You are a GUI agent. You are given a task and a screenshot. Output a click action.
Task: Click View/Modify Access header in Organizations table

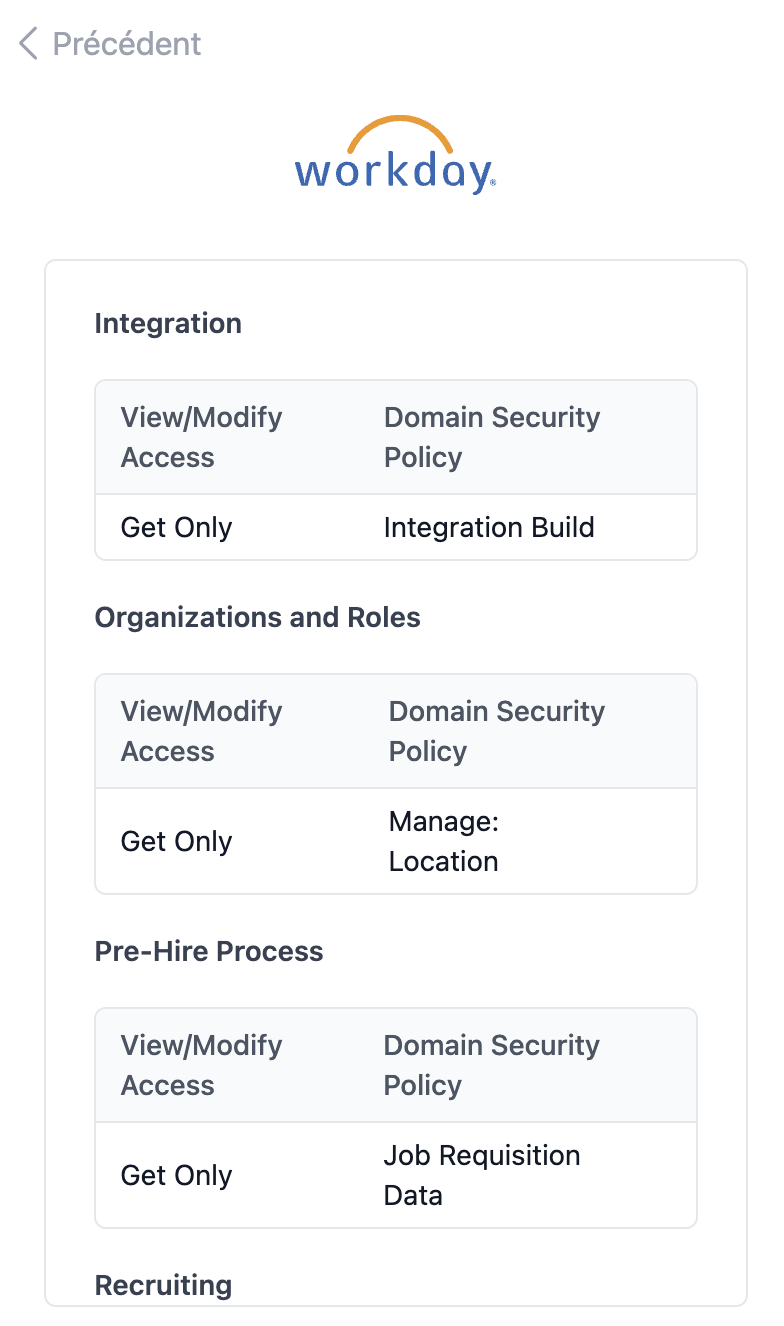click(202, 731)
